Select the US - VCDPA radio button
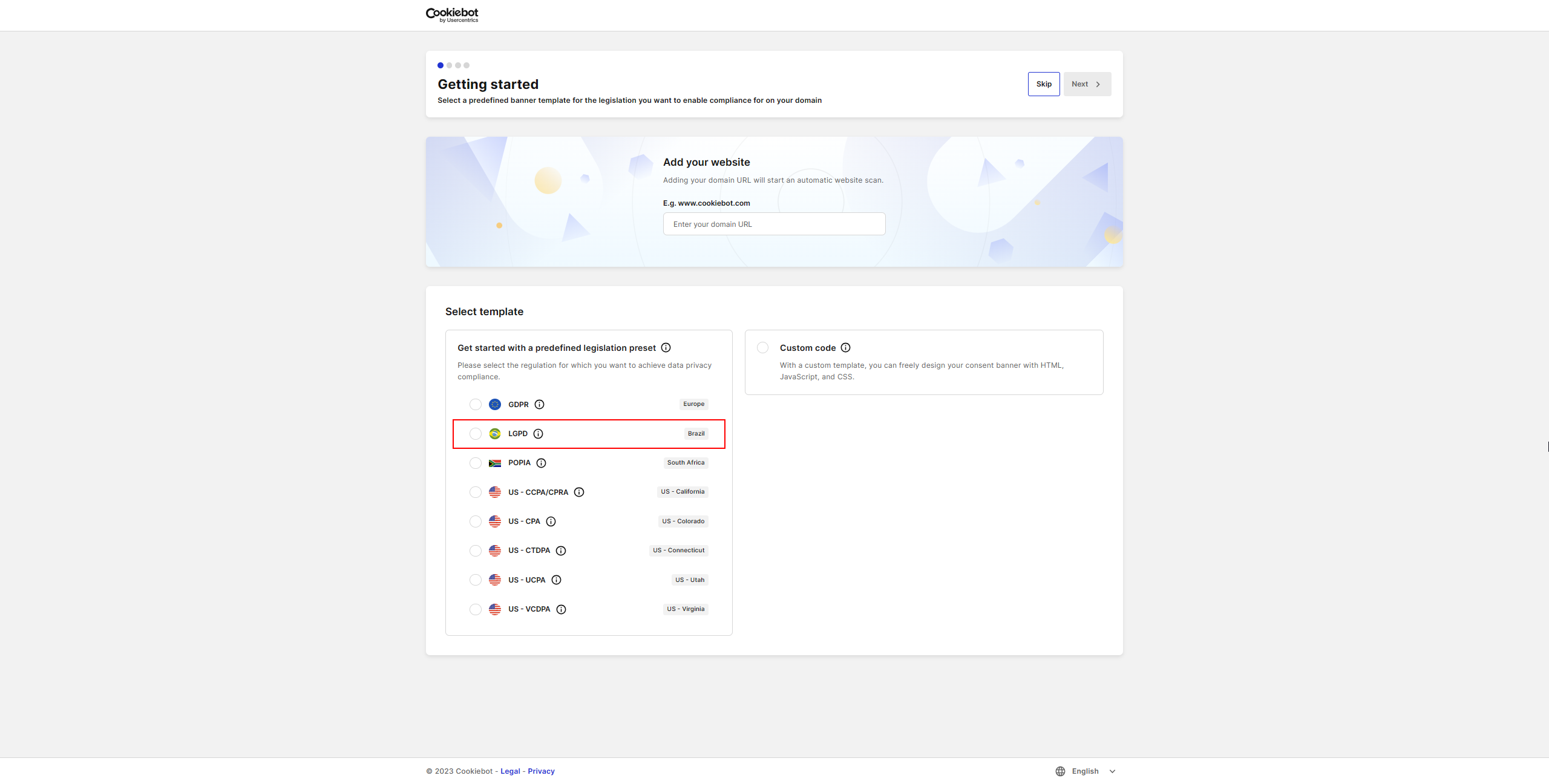This screenshot has height=784, width=1549. tap(476, 609)
